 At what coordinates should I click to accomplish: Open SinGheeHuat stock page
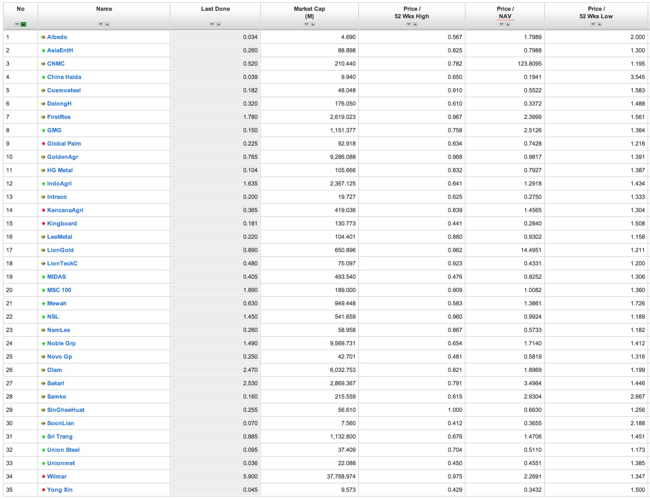(x=65, y=409)
